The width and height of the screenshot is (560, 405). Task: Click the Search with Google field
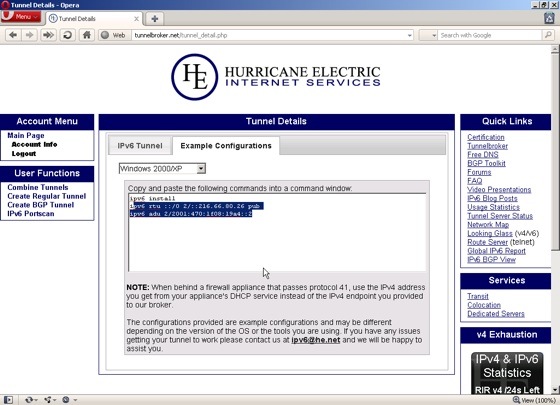[x=489, y=35]
